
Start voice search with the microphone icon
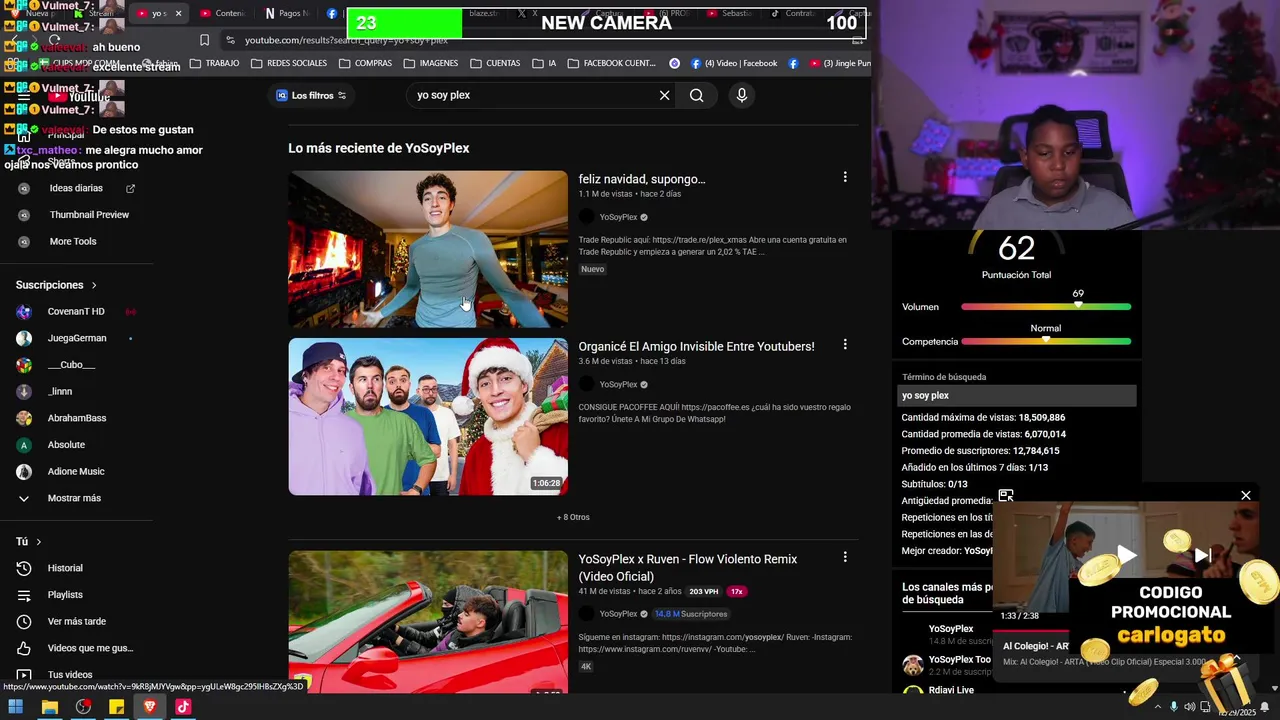coord(741,95)
